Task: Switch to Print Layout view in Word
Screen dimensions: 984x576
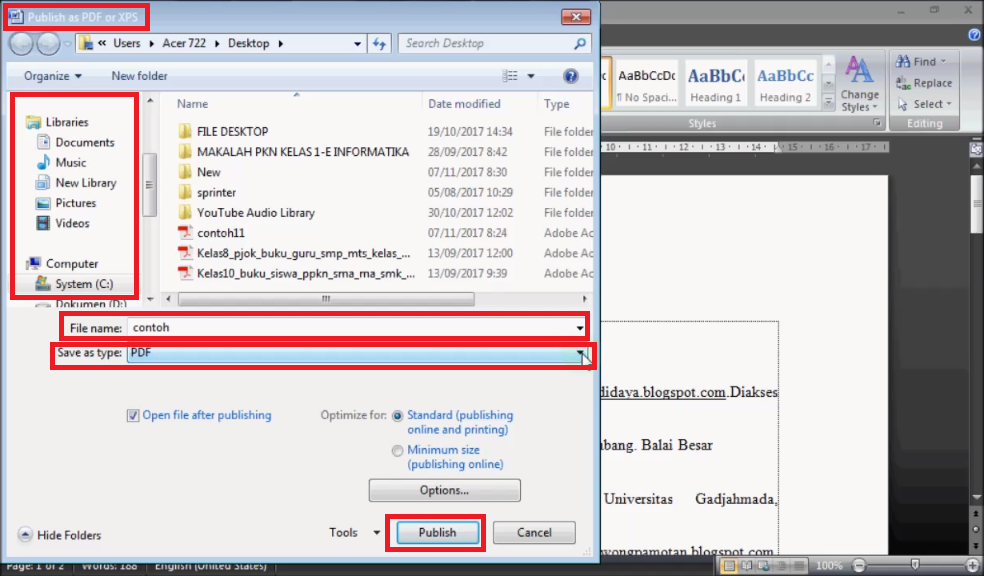Action: (x=729, y=565)
